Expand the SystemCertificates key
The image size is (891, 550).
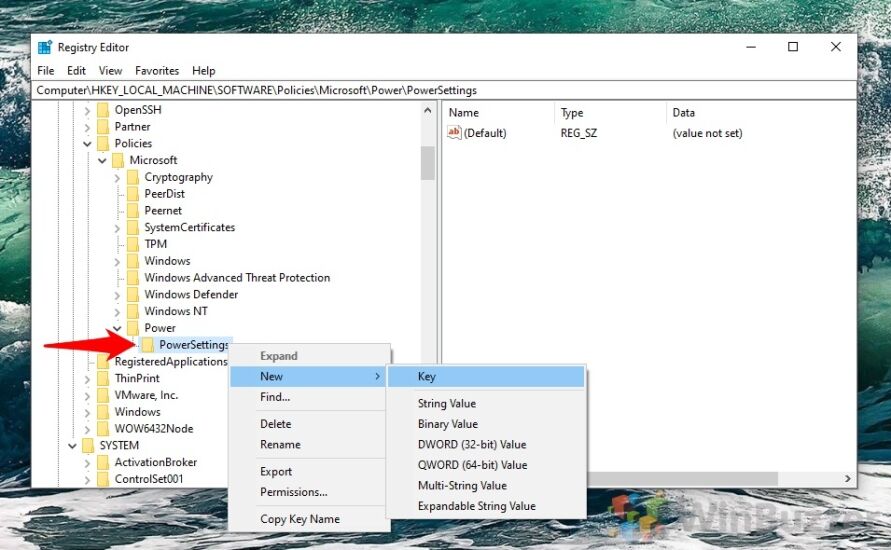tap(117, 228)
